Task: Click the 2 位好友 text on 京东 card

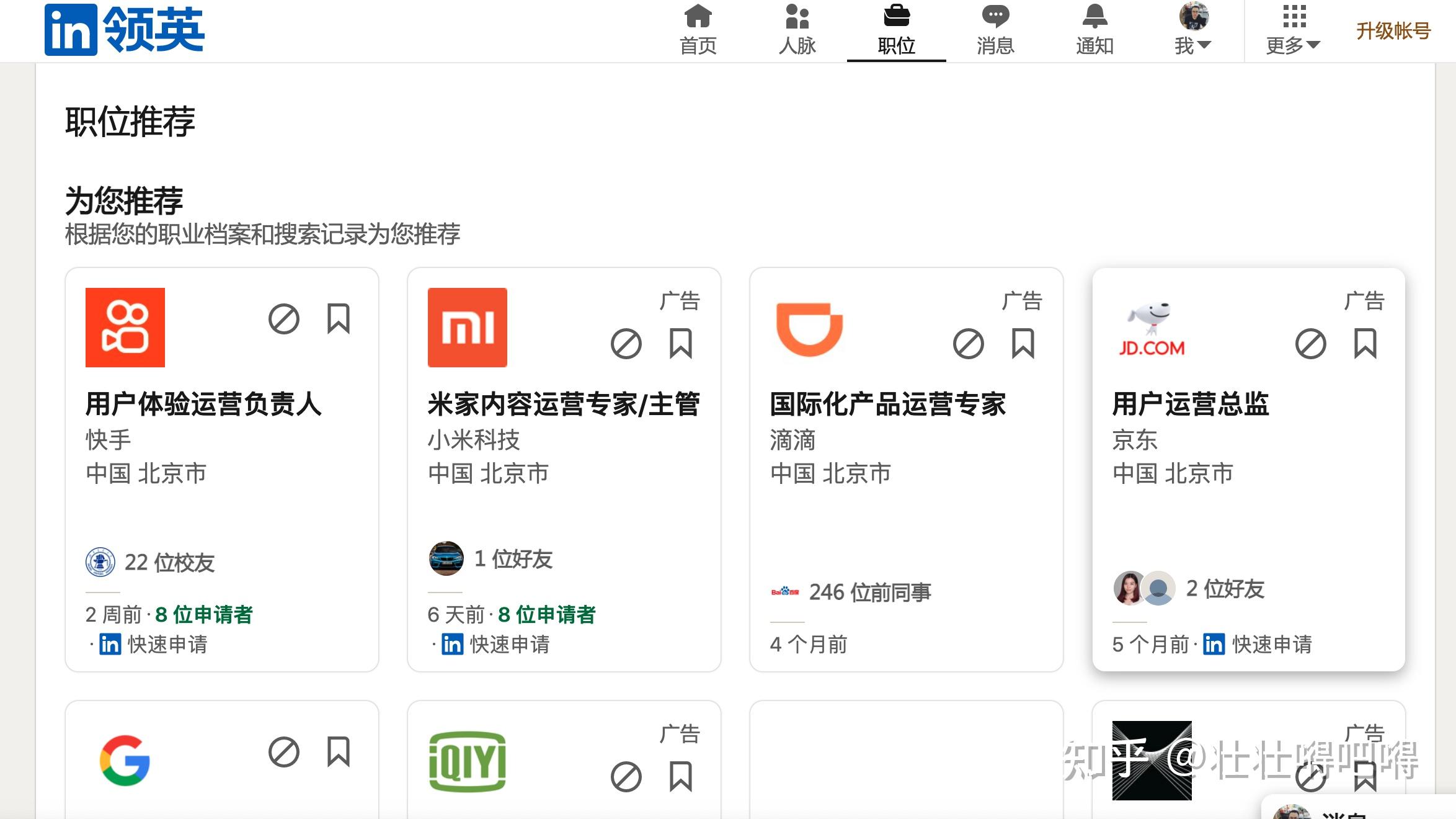Action: (1225, 589)
